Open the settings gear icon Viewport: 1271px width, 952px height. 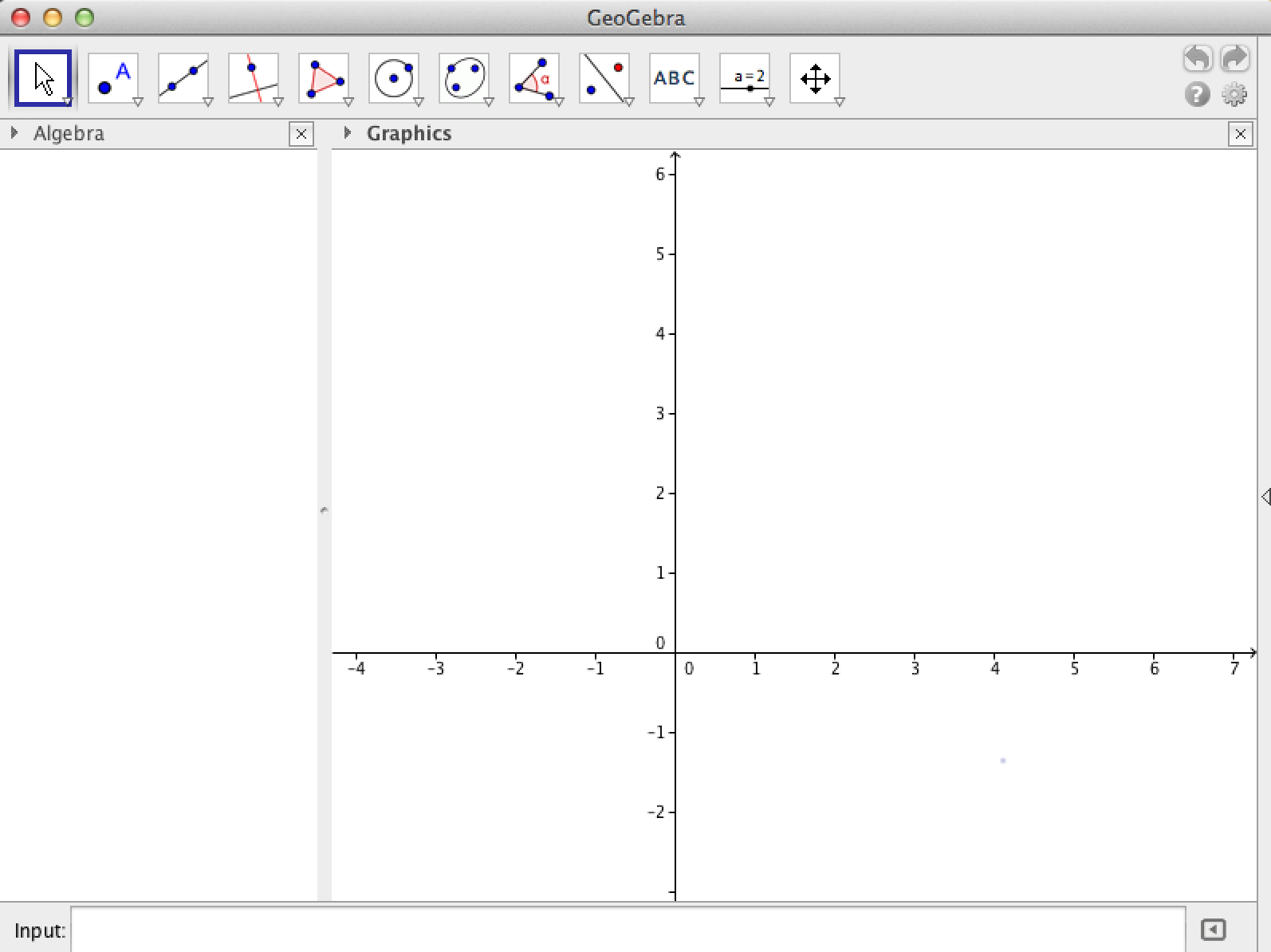(x=1234, y=95)
